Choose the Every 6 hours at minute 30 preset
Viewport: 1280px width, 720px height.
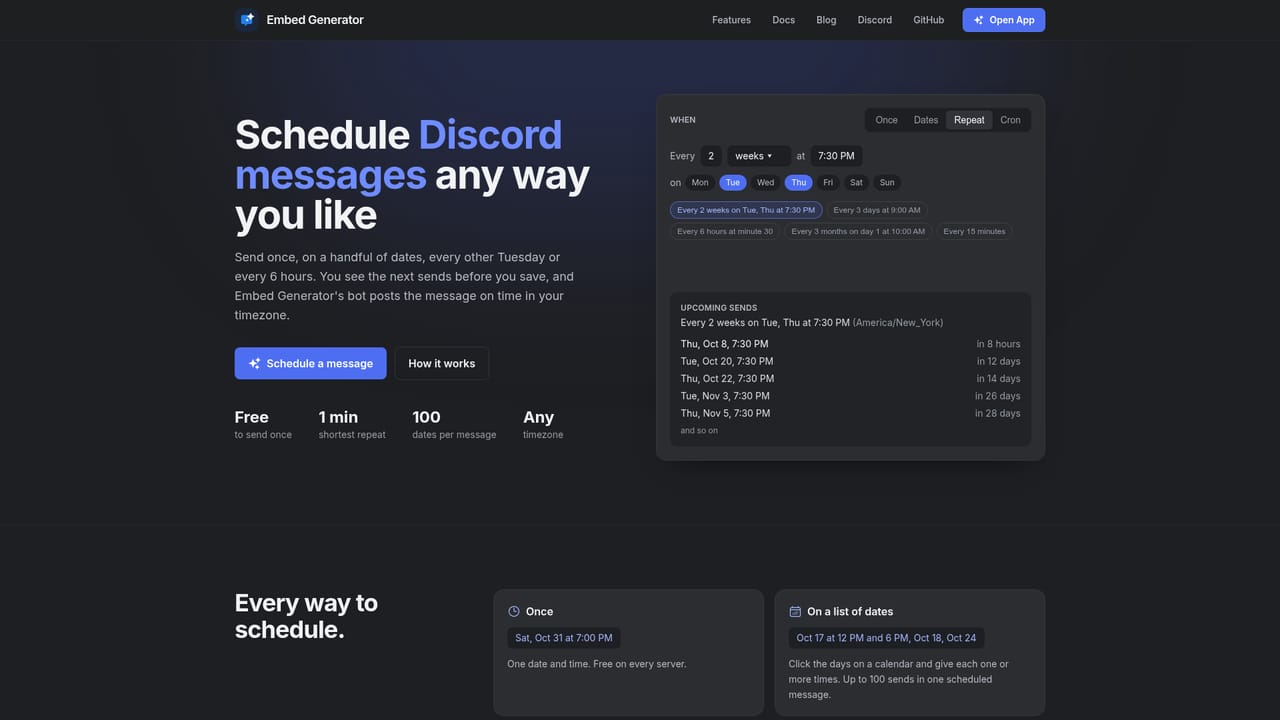coord(725,231)
